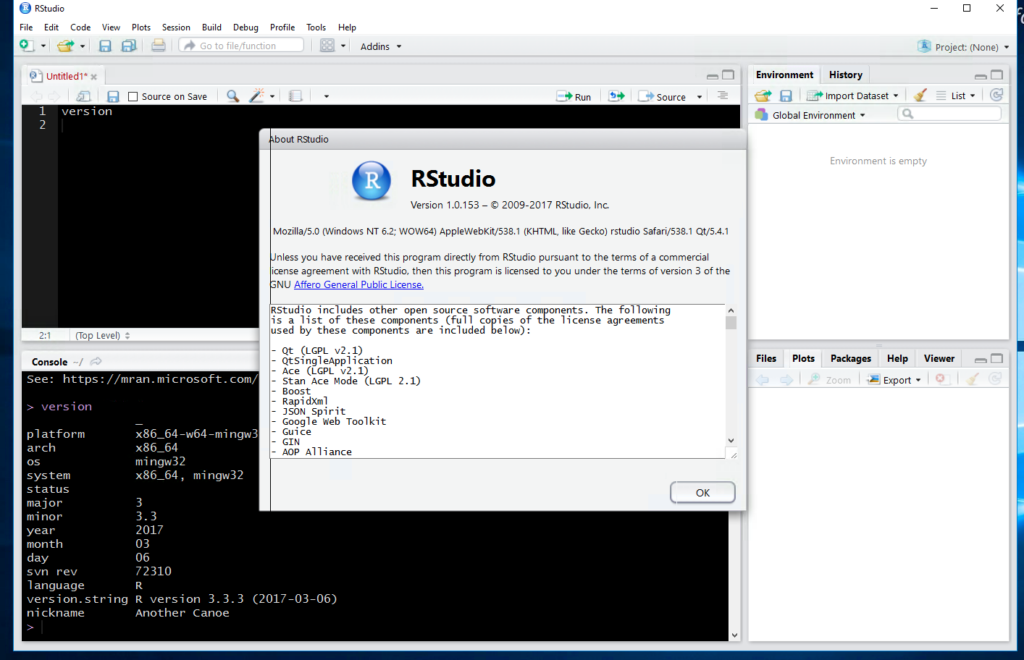1024x660 pixels.
Task: Click the Compile Report notebook icon
Action: (296, 97)
